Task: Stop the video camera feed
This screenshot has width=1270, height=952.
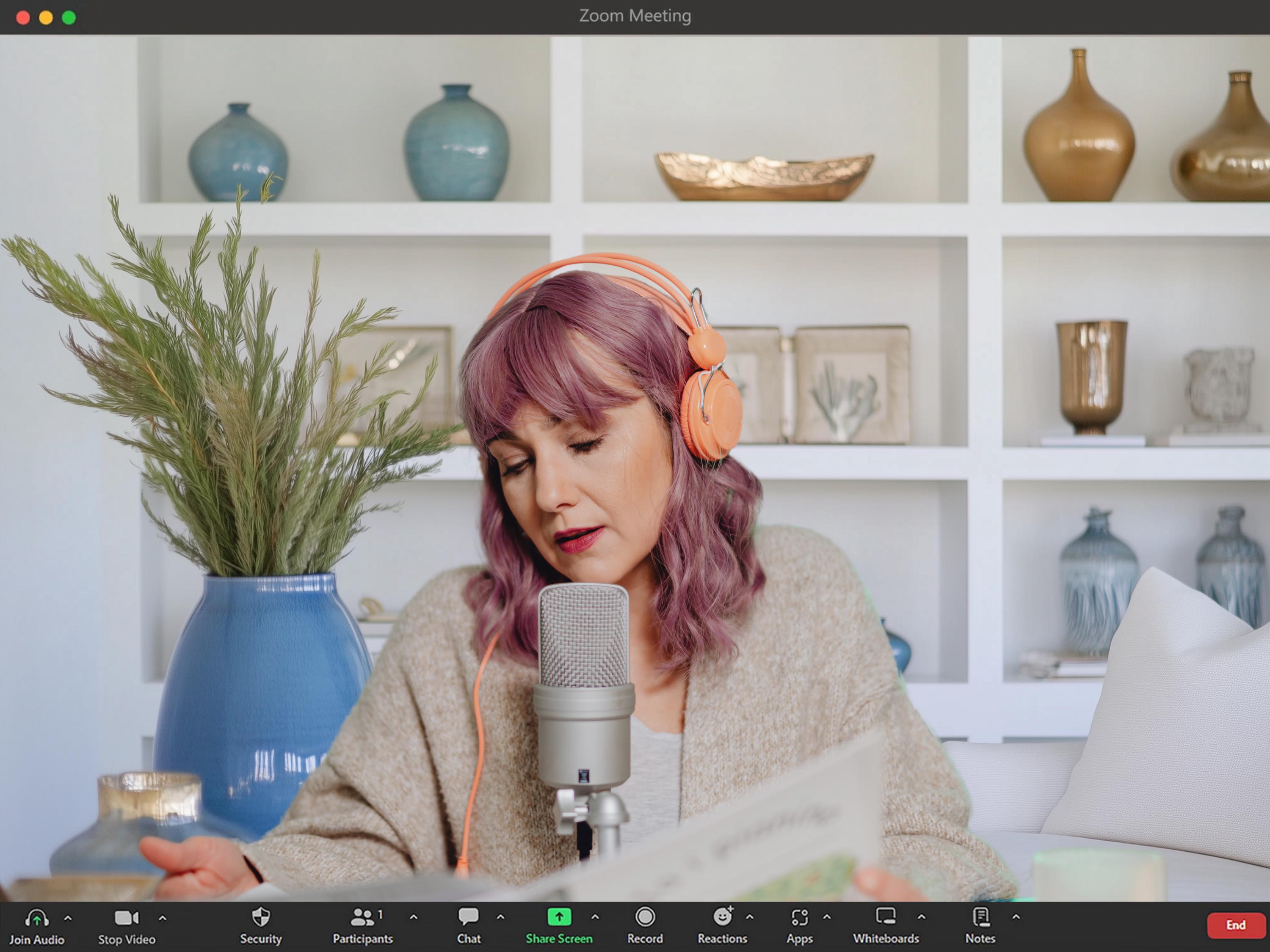Action: point(126,927)
